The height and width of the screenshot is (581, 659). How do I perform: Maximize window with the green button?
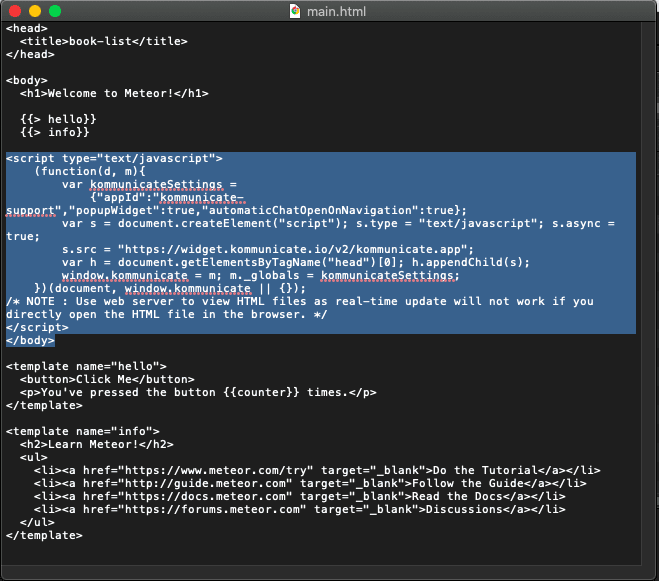pos(55,11)
